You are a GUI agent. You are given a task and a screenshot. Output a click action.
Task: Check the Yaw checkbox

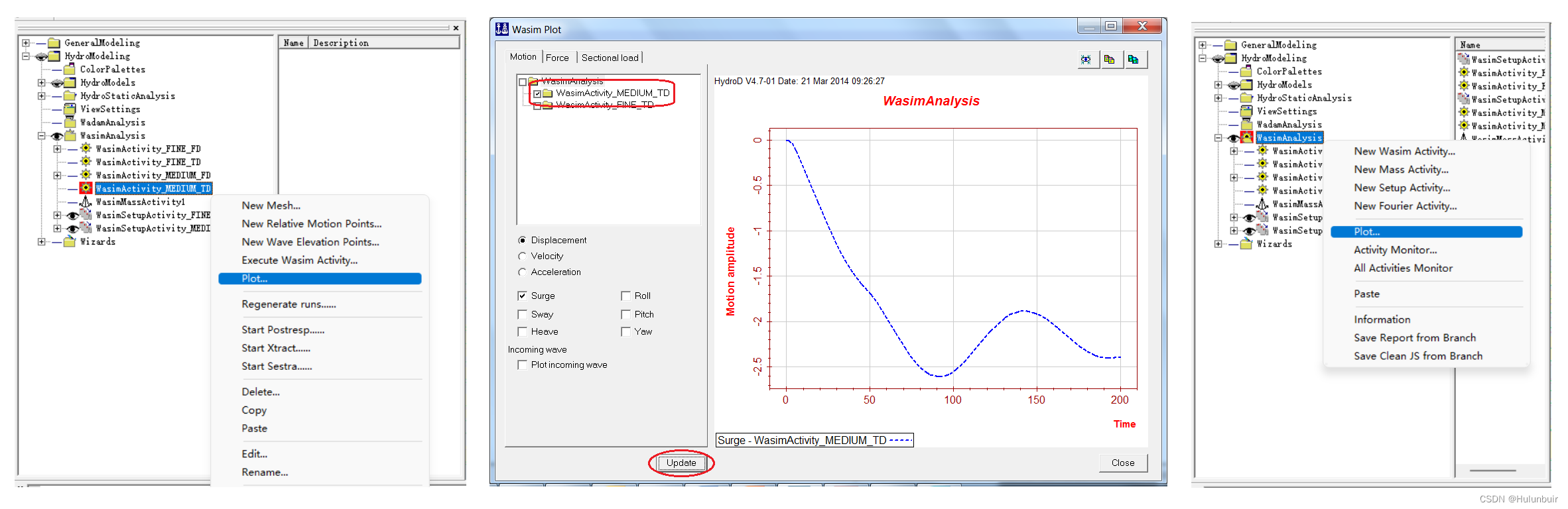point(625,331)
